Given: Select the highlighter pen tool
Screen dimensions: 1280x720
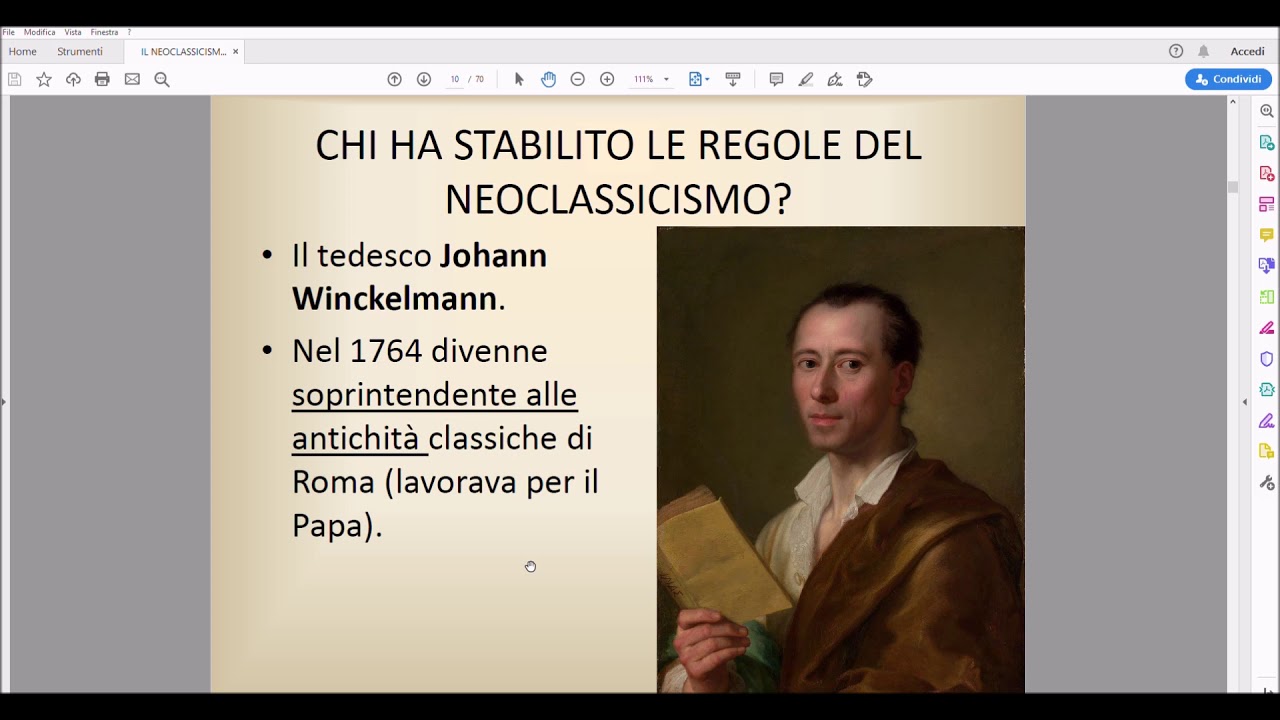Looking at the screenshot, I should click(806, 79).
